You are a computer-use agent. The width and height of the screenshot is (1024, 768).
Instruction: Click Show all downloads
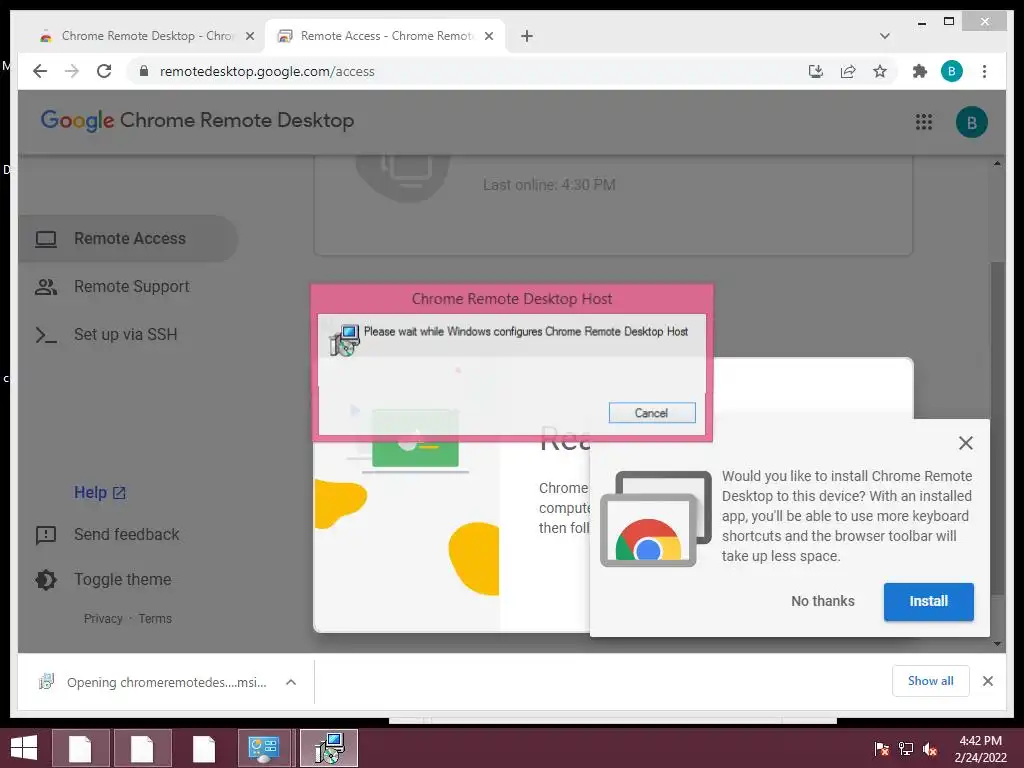pos(930,681)
